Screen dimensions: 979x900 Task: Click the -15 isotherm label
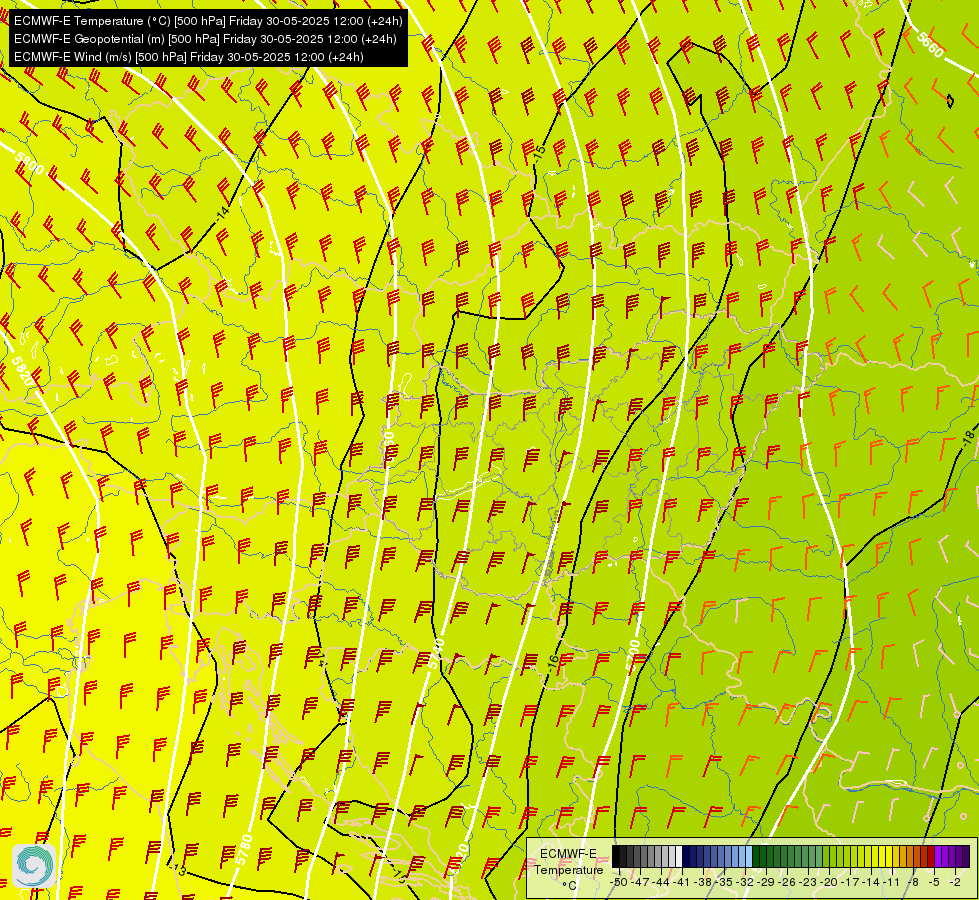540,154
